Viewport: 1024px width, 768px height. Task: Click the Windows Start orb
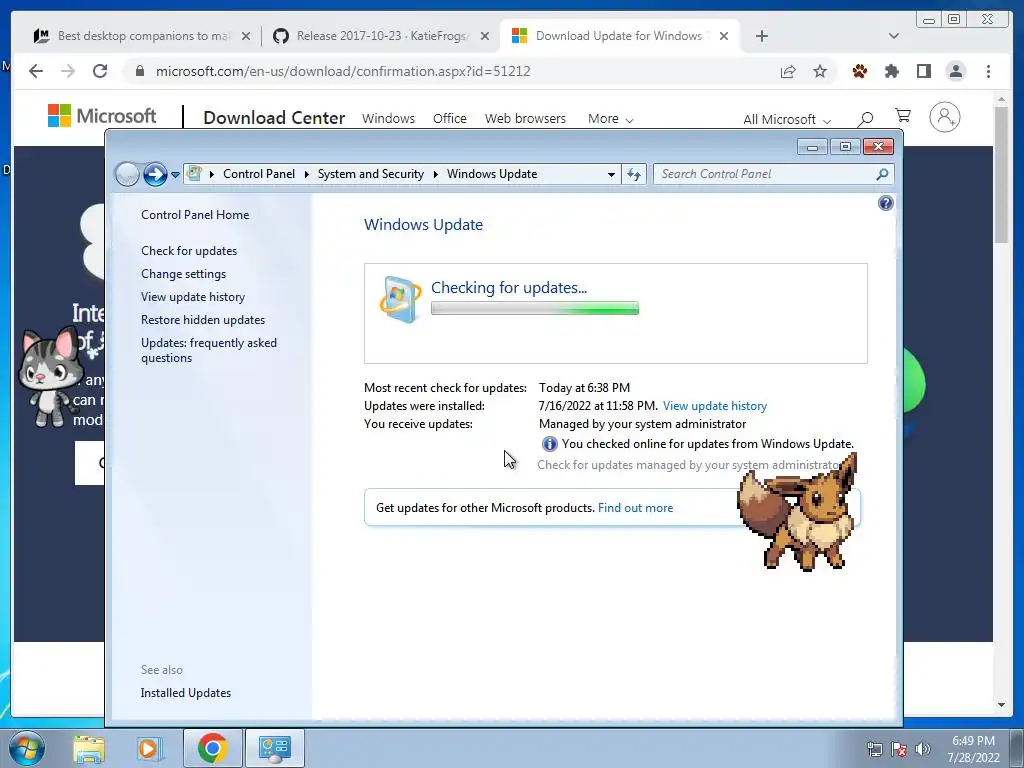click(27, 748)
